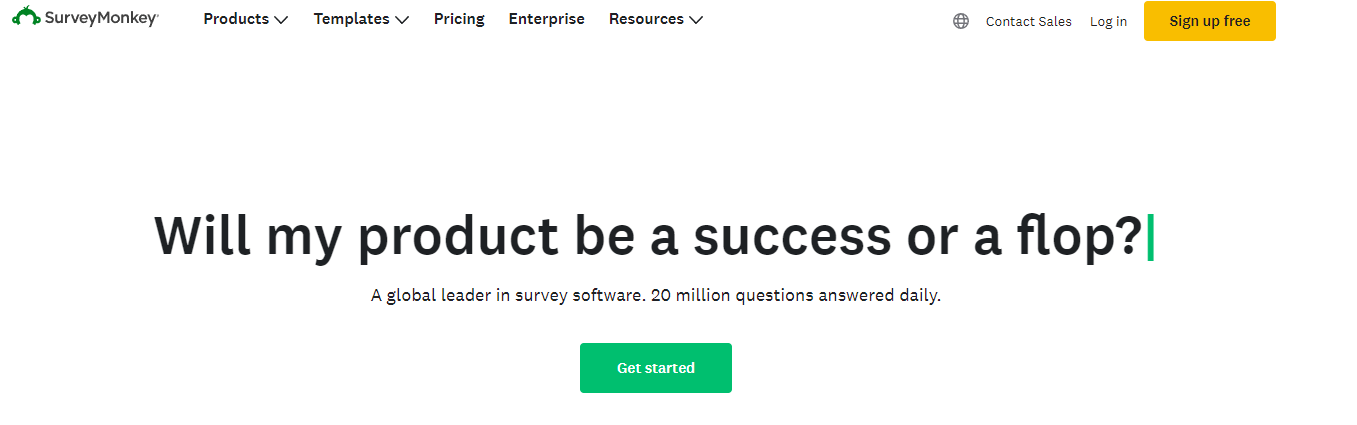The width and height of the screenshot is (1357, 425).
Task: Open the Resources menu label
Action: (646, 19)
